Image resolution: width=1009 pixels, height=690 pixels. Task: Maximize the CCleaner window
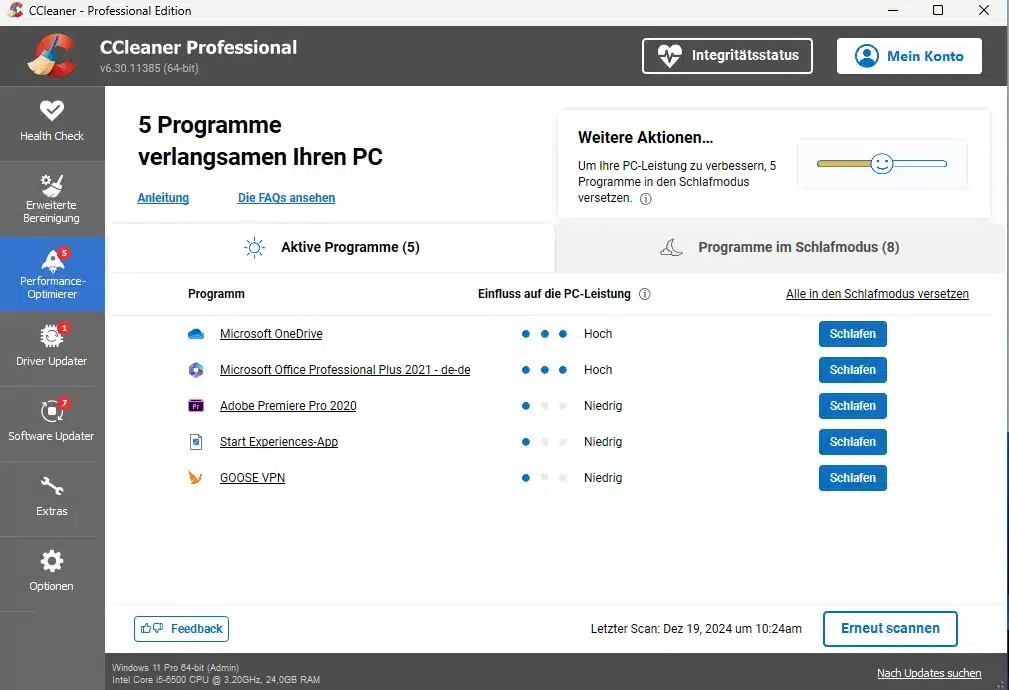point(938,10)
